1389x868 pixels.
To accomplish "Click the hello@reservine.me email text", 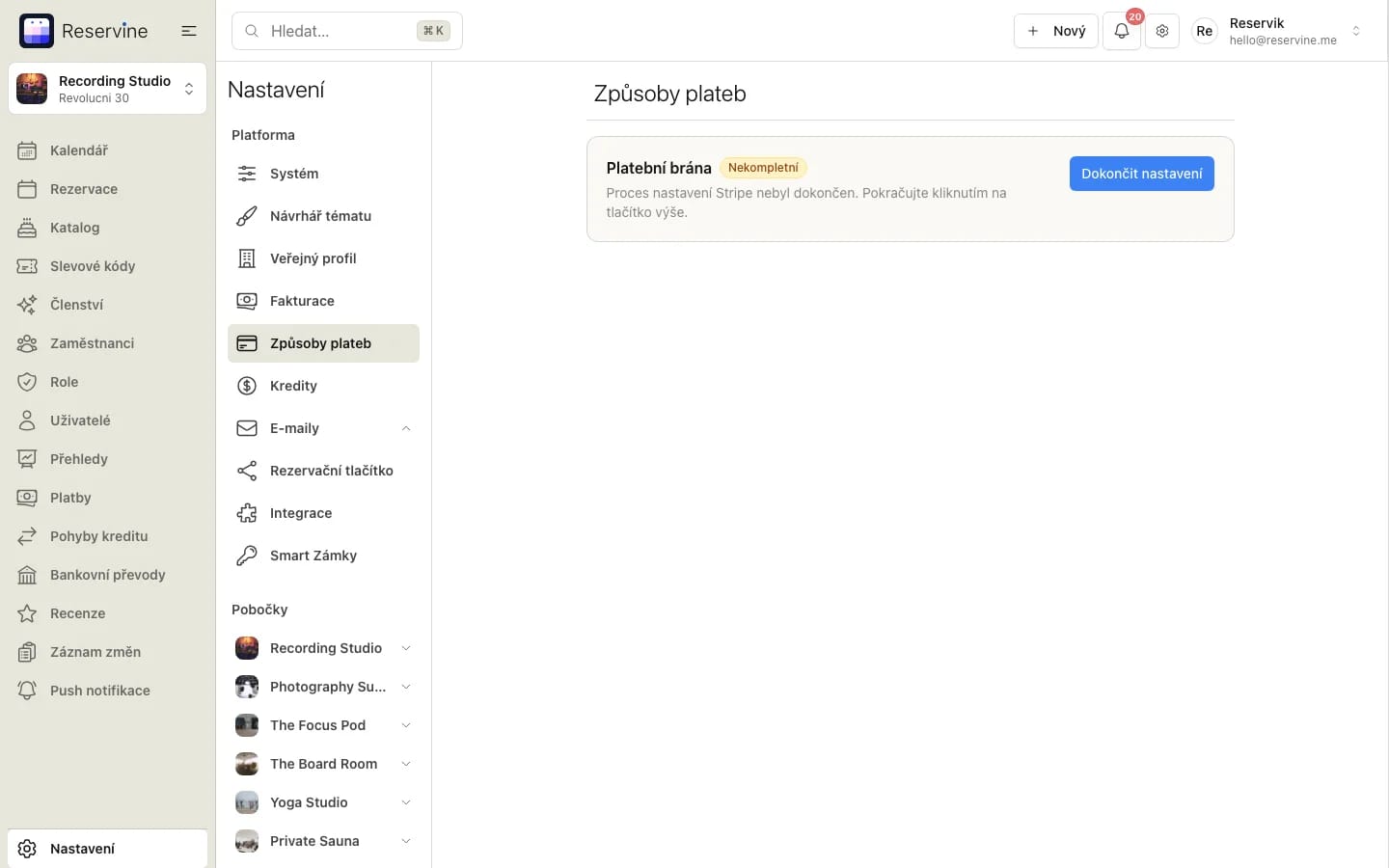I will coord(1283,41).
